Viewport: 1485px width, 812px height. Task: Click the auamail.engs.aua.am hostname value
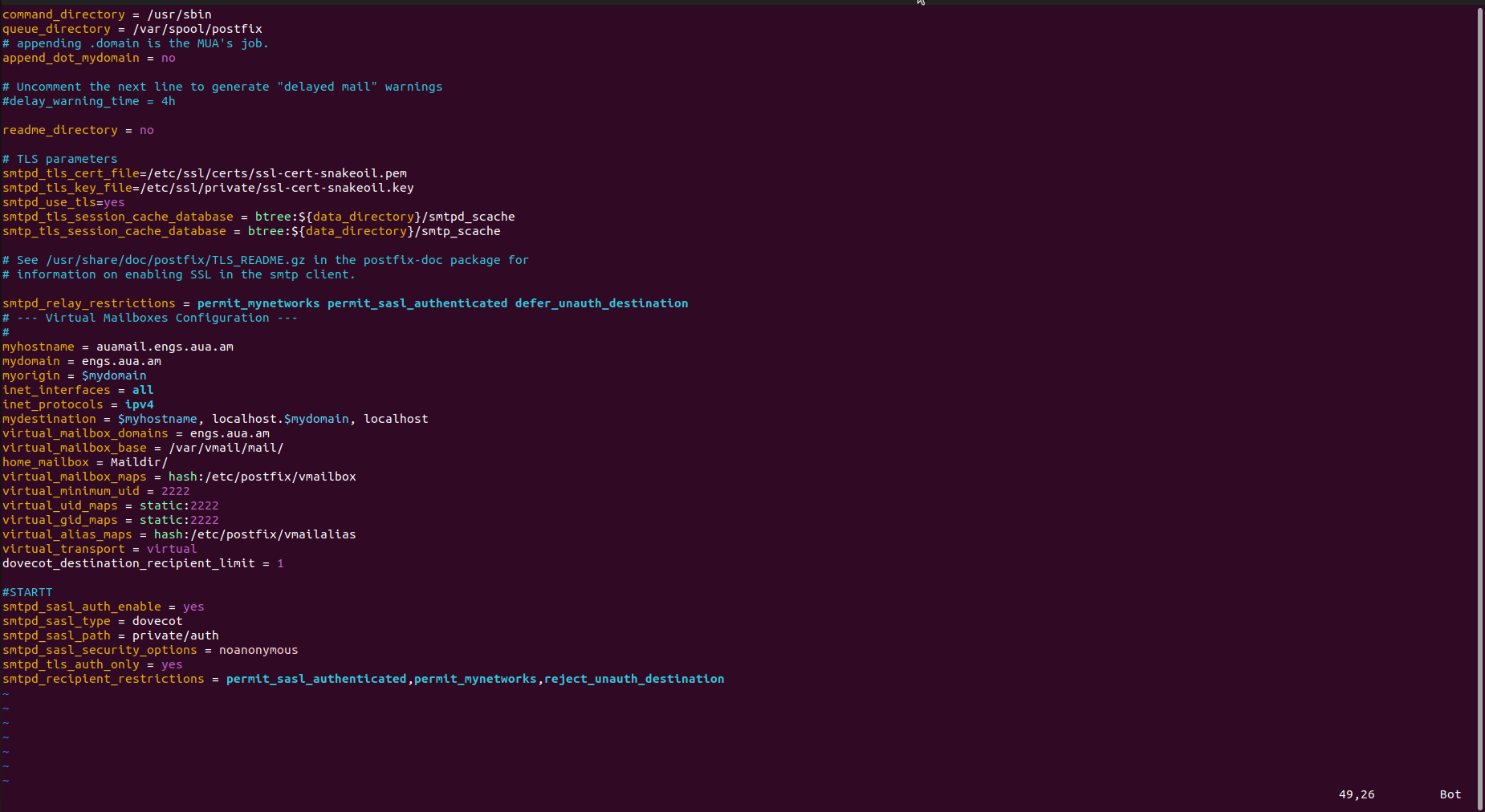point(165,347)
